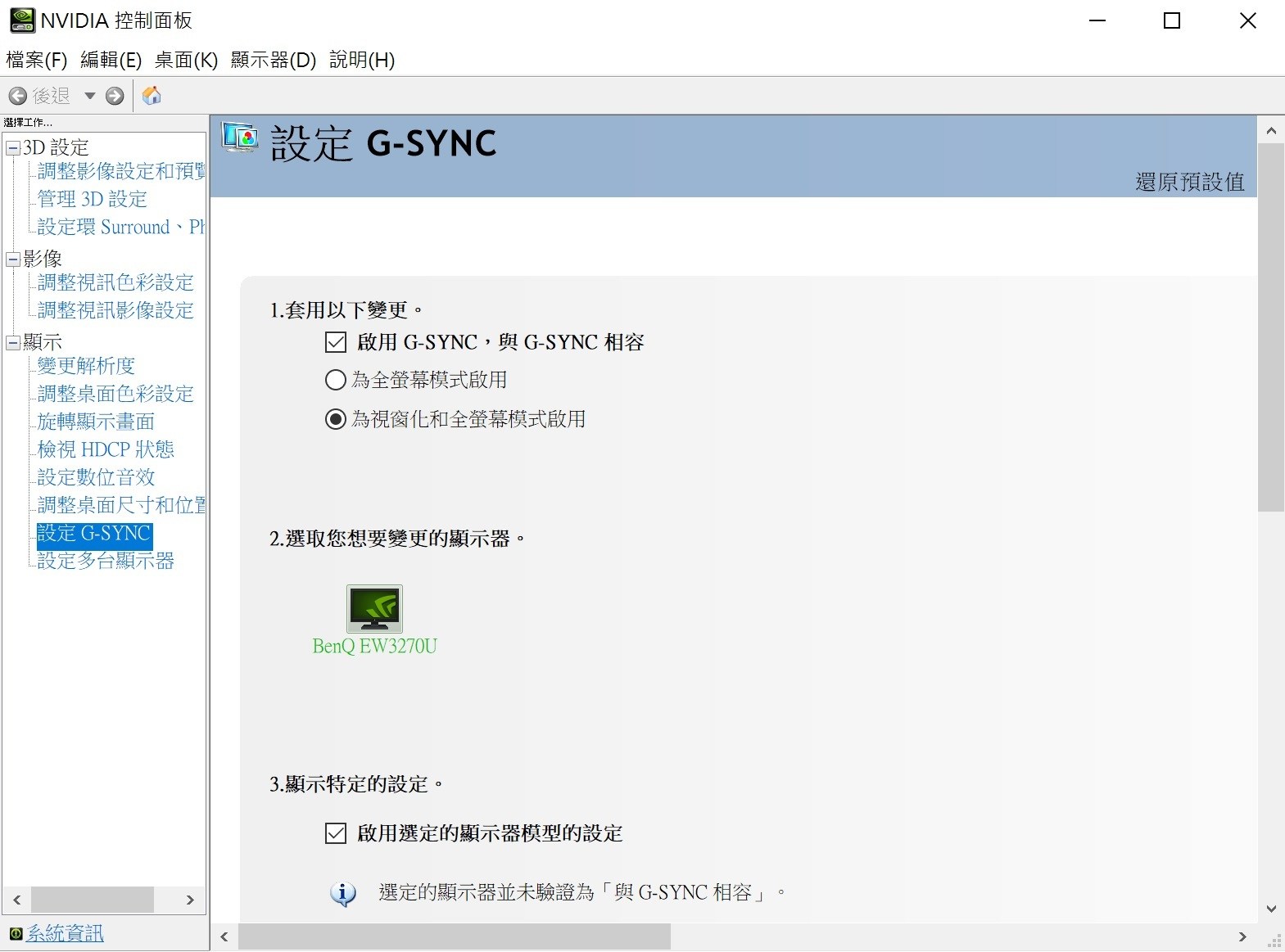Select 為全螢幕模式啟用 radio button

click(336, 380)
